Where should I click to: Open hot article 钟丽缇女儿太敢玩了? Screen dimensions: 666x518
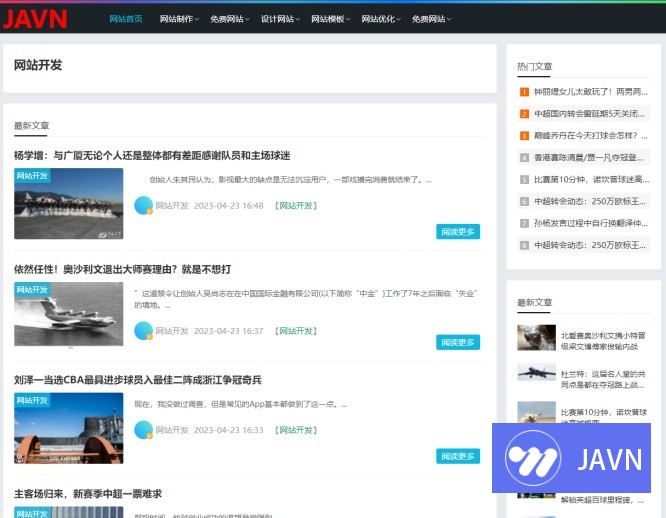(x=590, y=92)
